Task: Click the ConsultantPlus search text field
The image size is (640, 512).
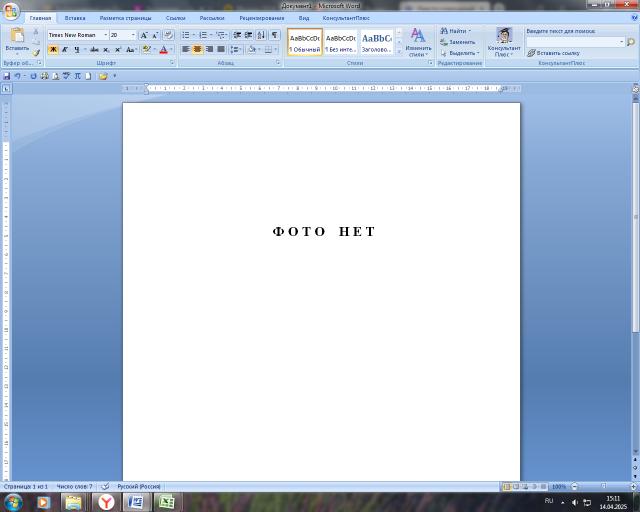Action: 575,42
